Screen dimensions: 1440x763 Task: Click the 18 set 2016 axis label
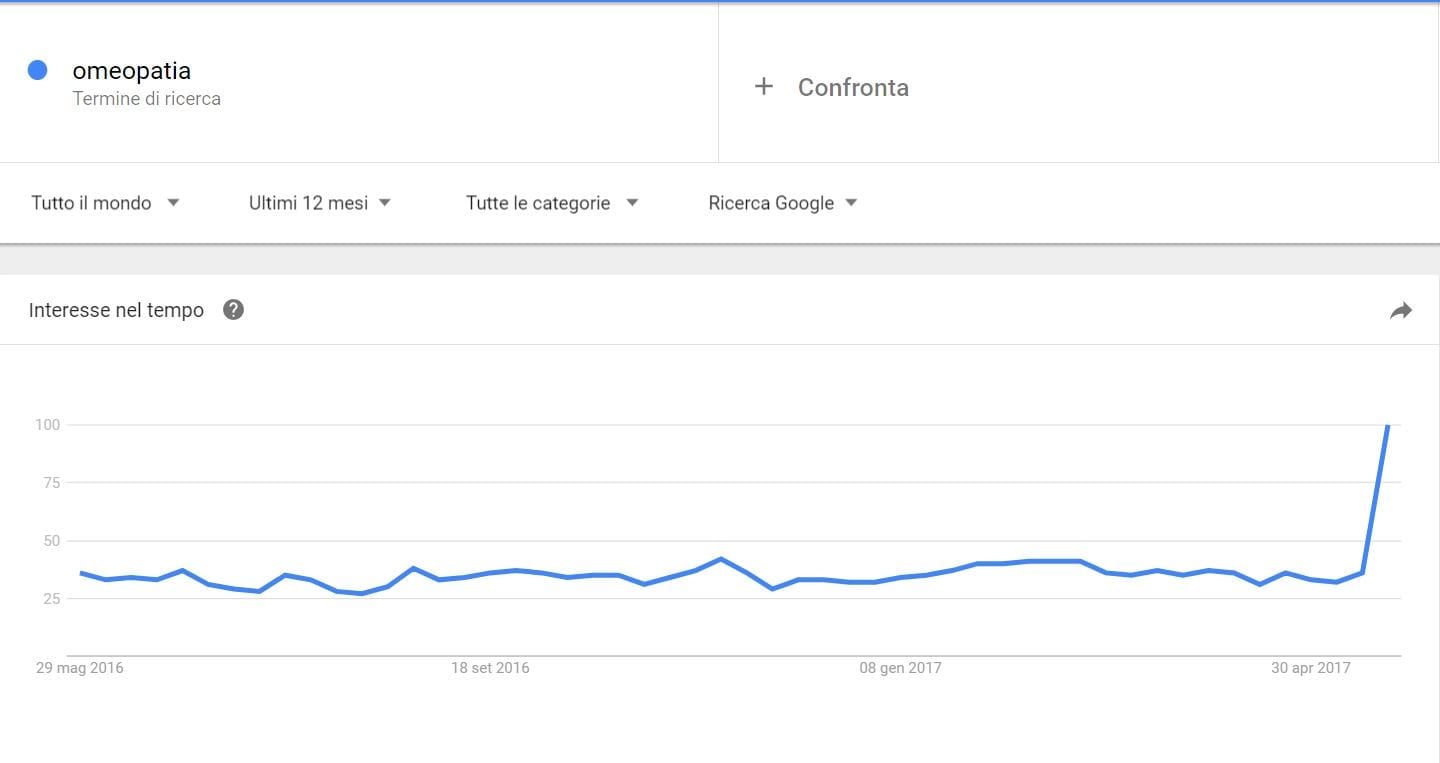pos(490,668)
